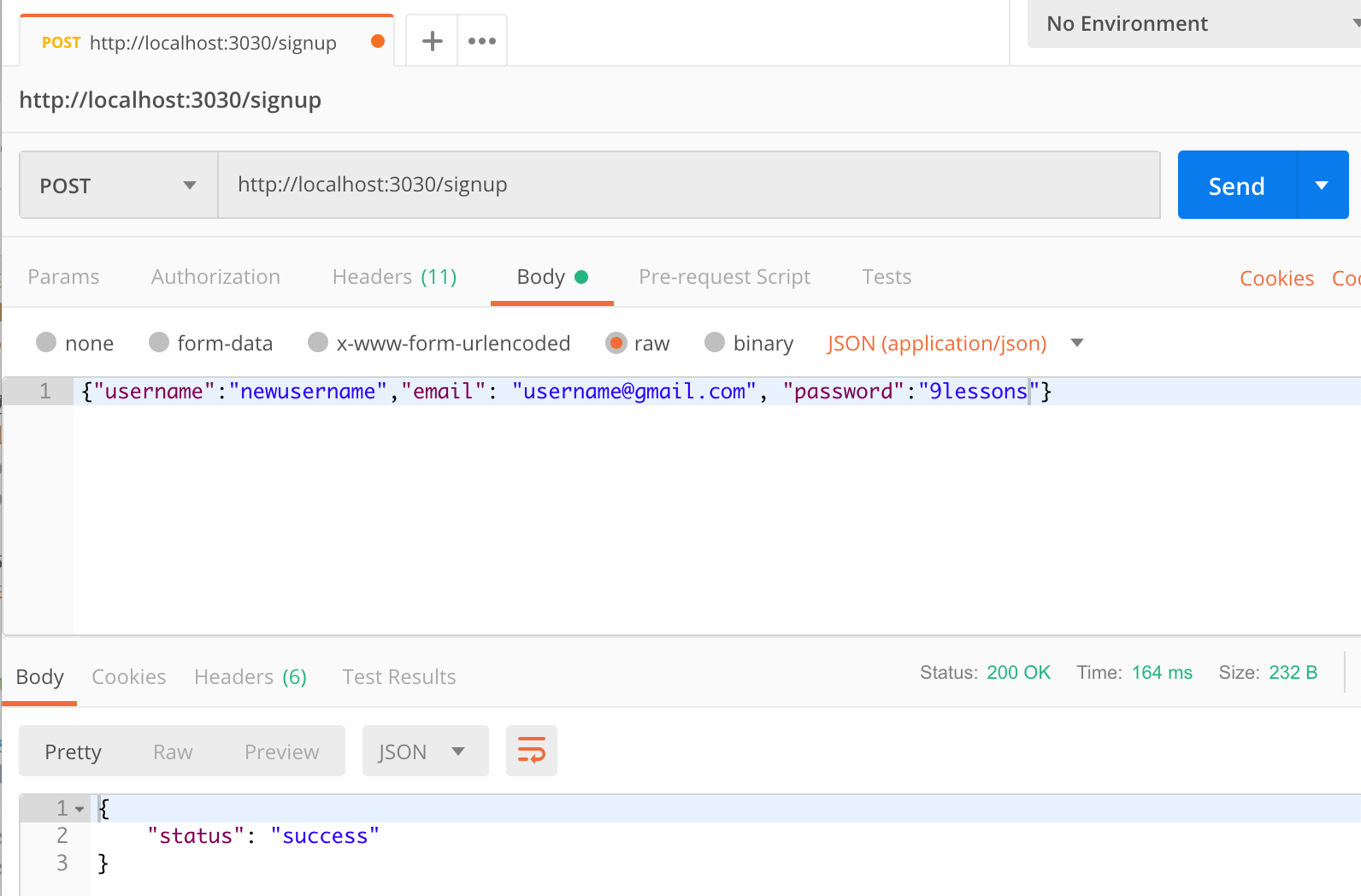Click the "status" key in response
This screenshot has width=1361, height=896.
tap(196, 836)
